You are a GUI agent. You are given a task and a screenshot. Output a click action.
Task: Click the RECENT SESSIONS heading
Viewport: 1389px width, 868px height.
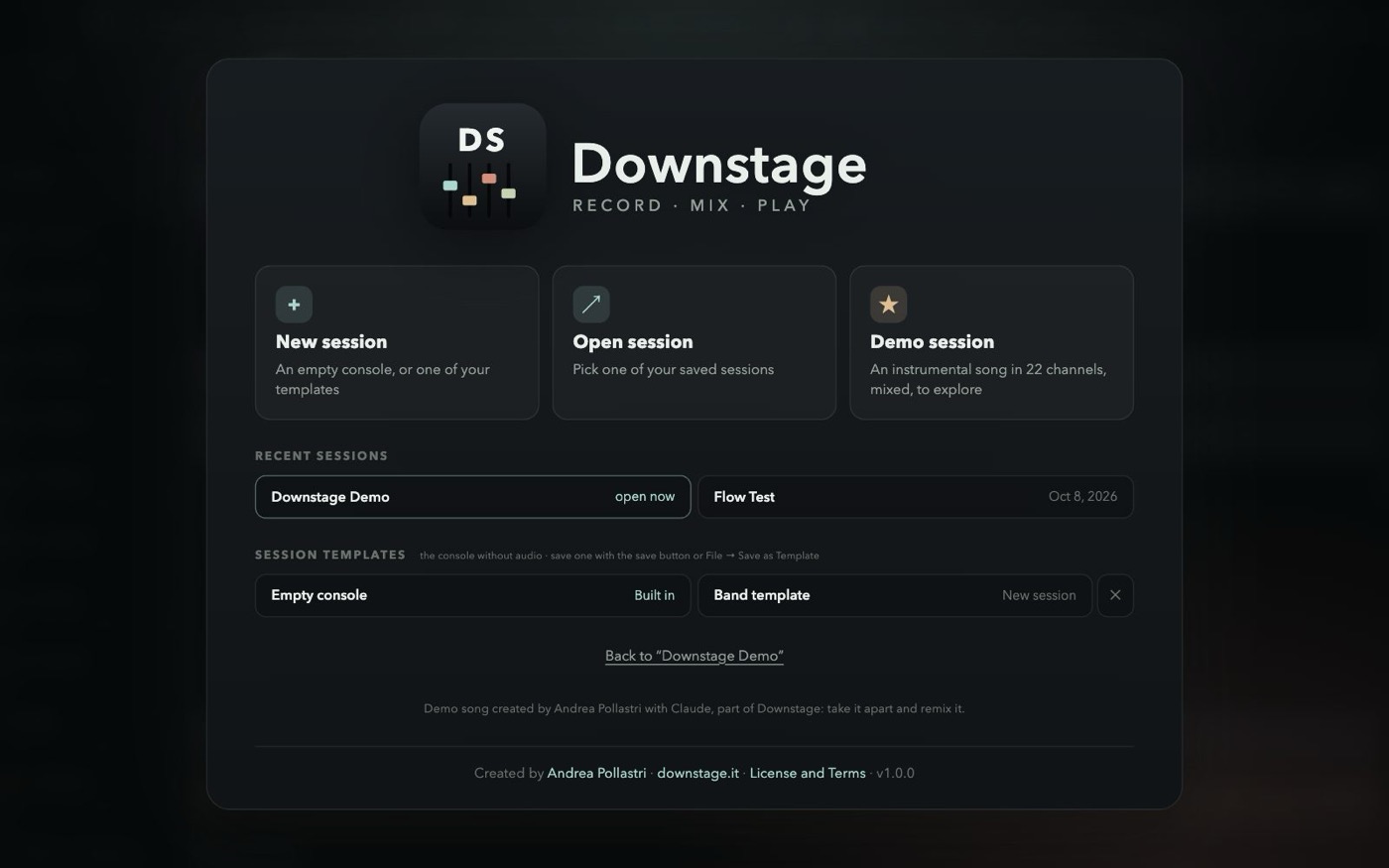point(321,456)
